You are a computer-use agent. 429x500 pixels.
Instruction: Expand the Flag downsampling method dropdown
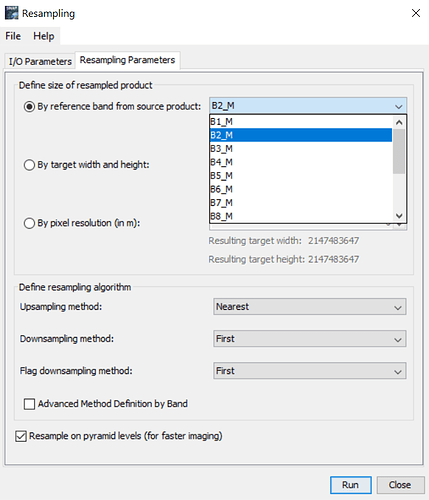310,371
